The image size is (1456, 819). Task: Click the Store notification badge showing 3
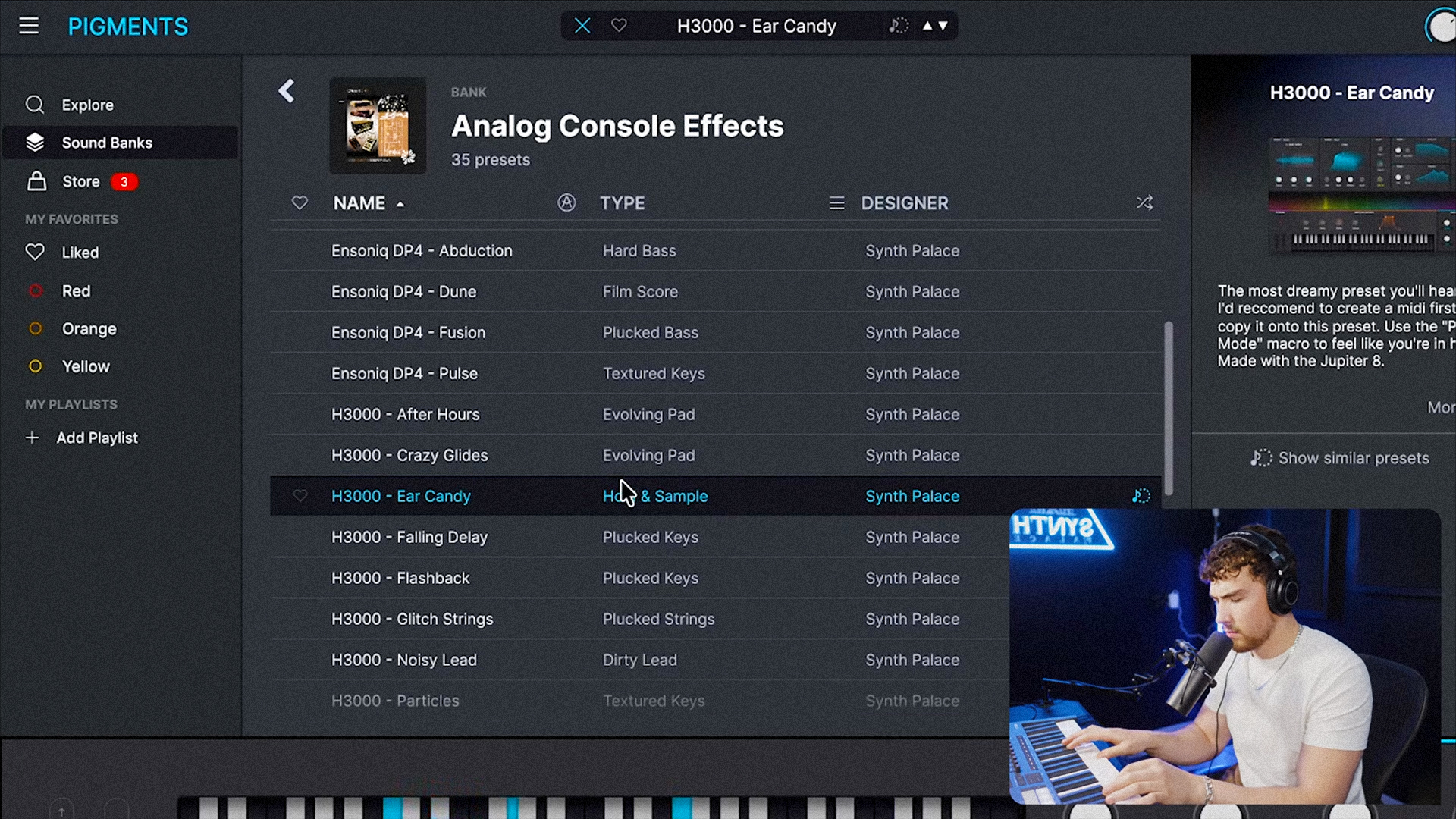click(x=124, y=182)
